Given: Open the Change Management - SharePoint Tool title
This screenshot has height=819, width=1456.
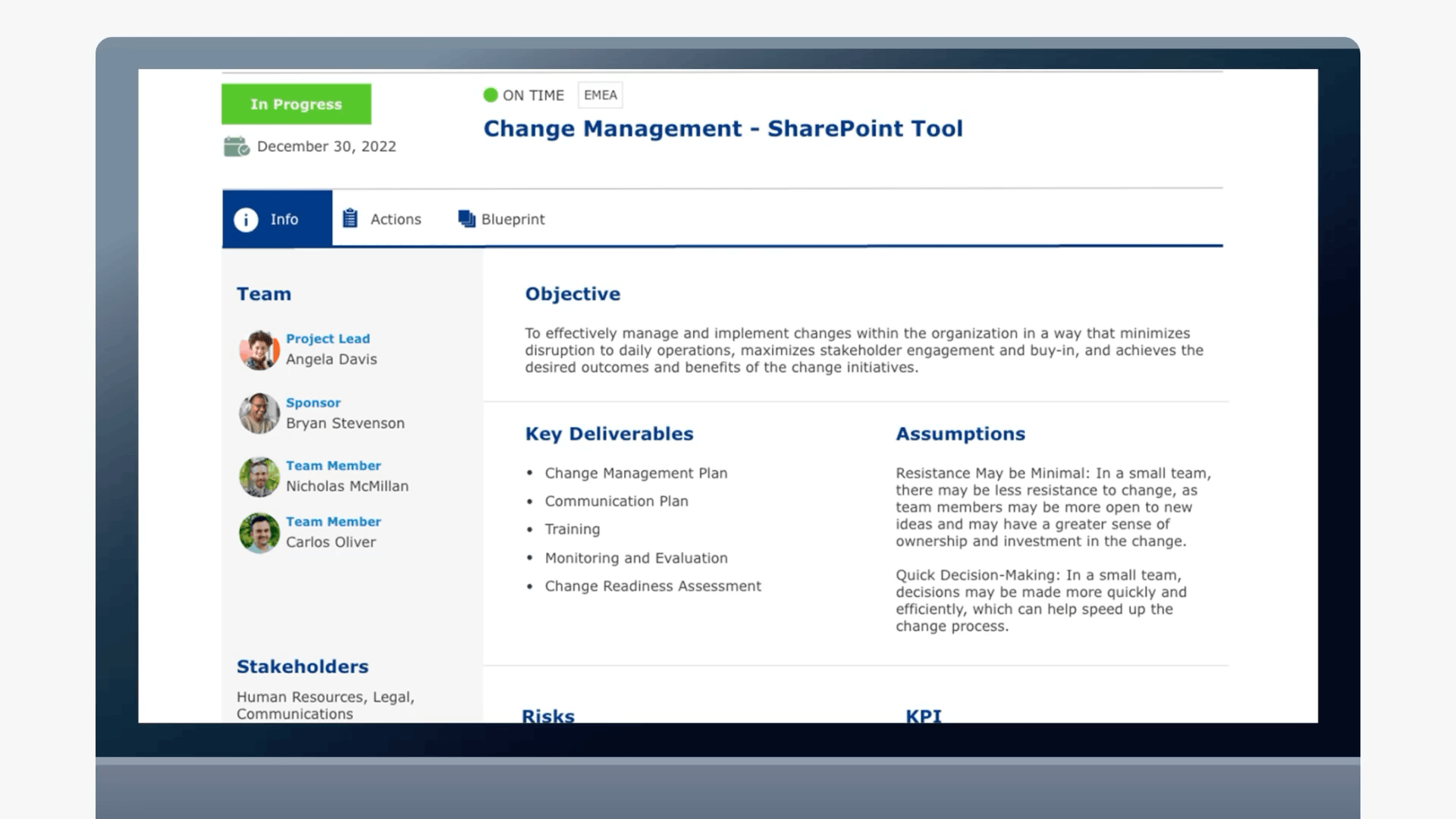Looking at the screenshot, I should pos(723,129).
